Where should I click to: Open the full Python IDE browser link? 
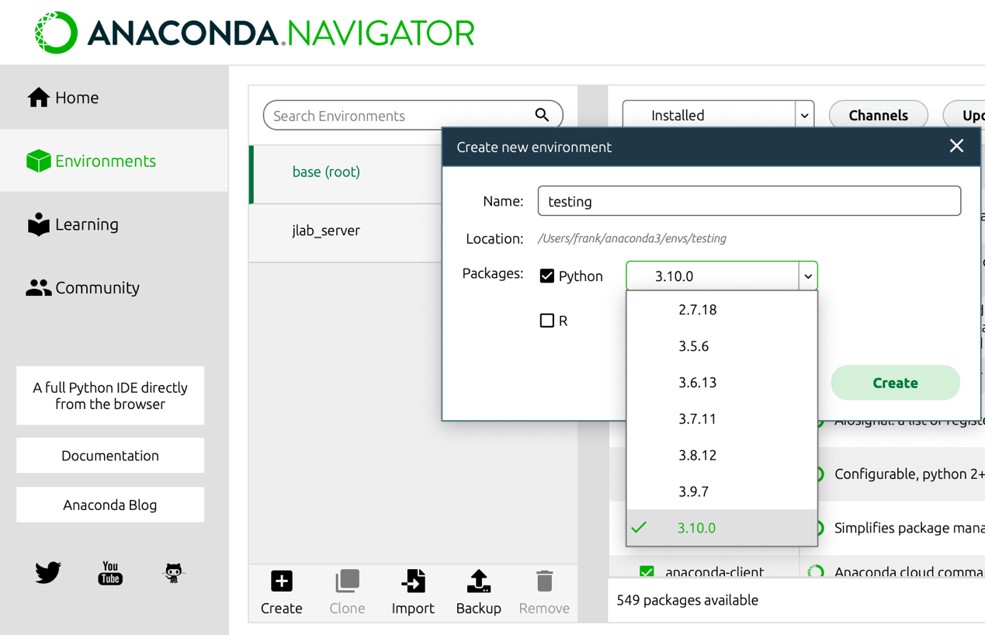pos(110,396)
